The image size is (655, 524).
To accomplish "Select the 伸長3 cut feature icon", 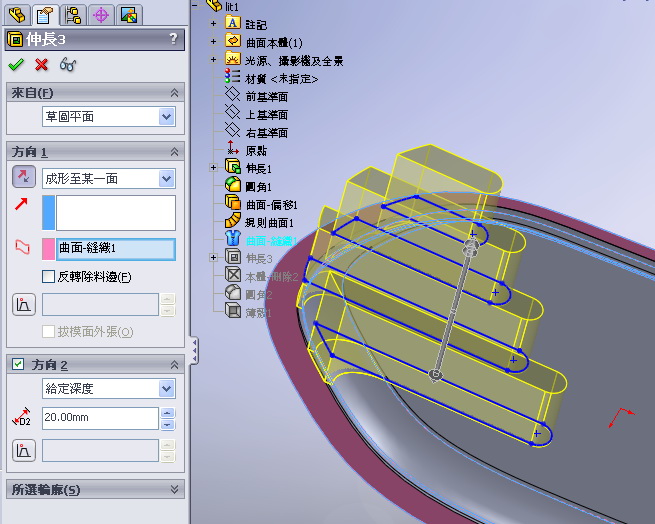I will coord(233,257).
